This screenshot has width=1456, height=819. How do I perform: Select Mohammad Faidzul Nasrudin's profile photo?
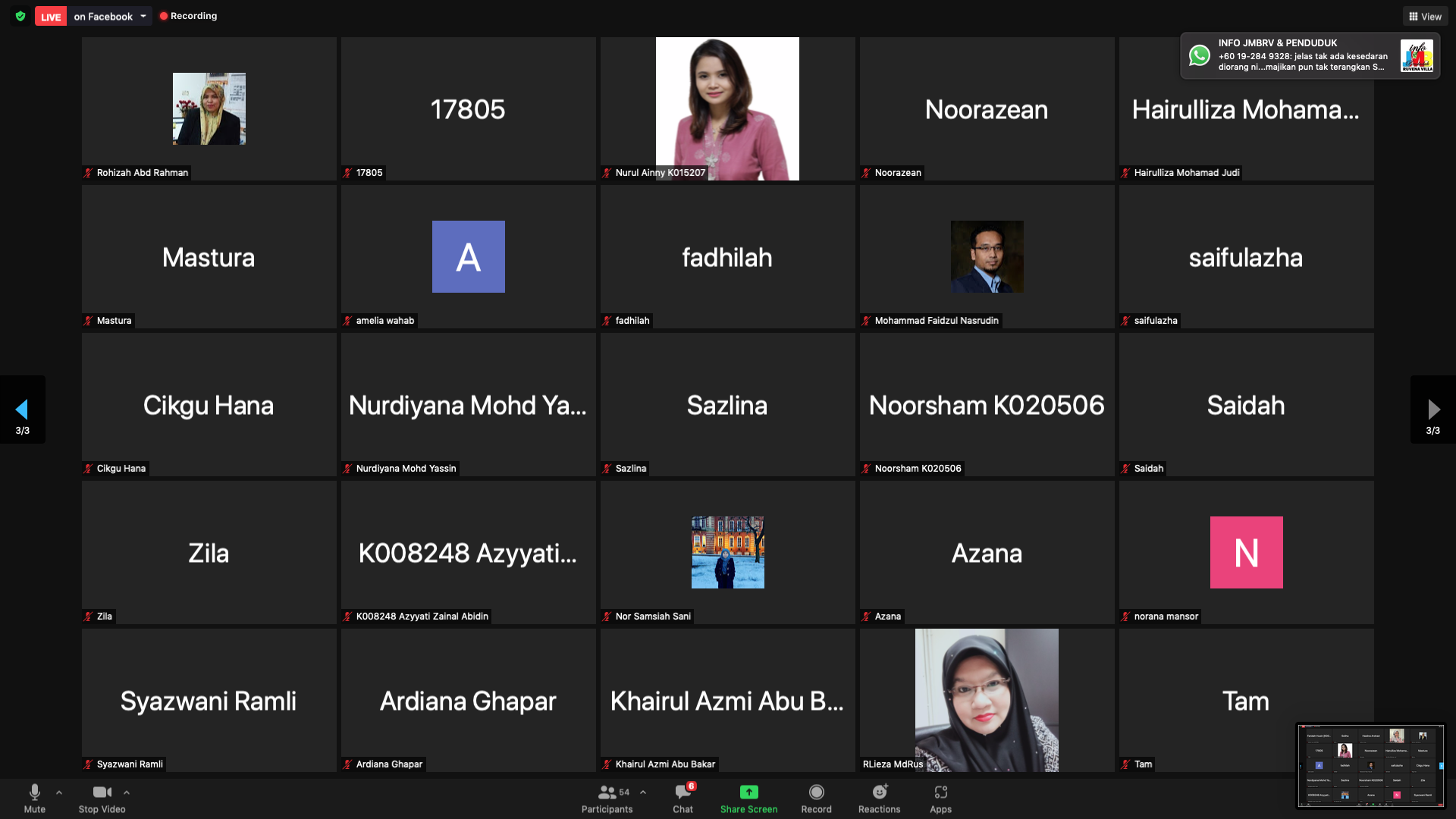pos(987,256)
